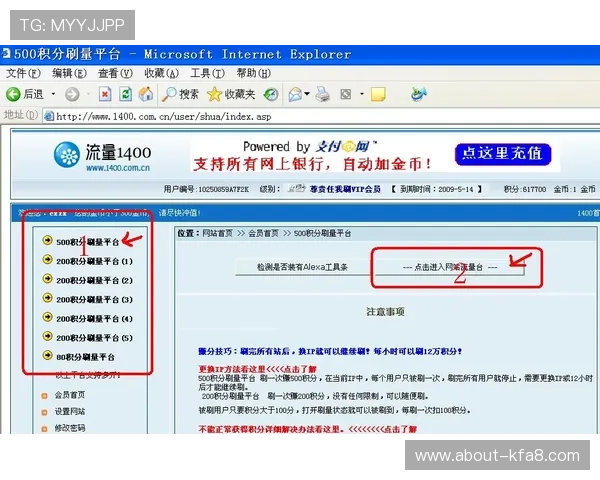Open the 文件(F) menu

click(22, 73)
